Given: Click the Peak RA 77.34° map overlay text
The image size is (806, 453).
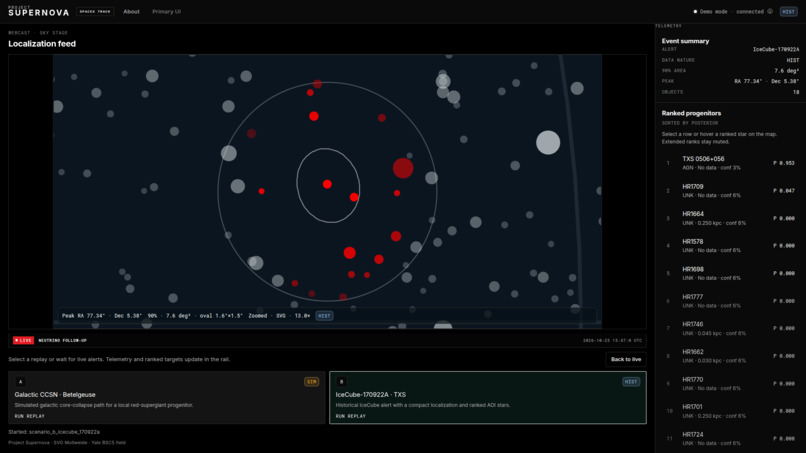Looking at the screenshot, I should (x=102, y=316).
